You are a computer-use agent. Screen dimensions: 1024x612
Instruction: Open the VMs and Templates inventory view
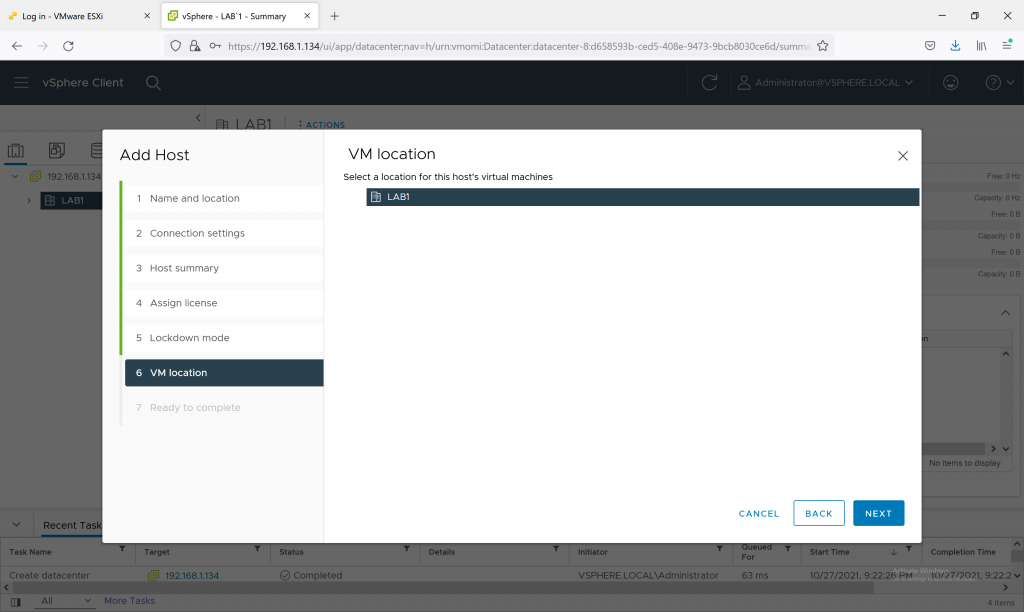tap(57, 151)
